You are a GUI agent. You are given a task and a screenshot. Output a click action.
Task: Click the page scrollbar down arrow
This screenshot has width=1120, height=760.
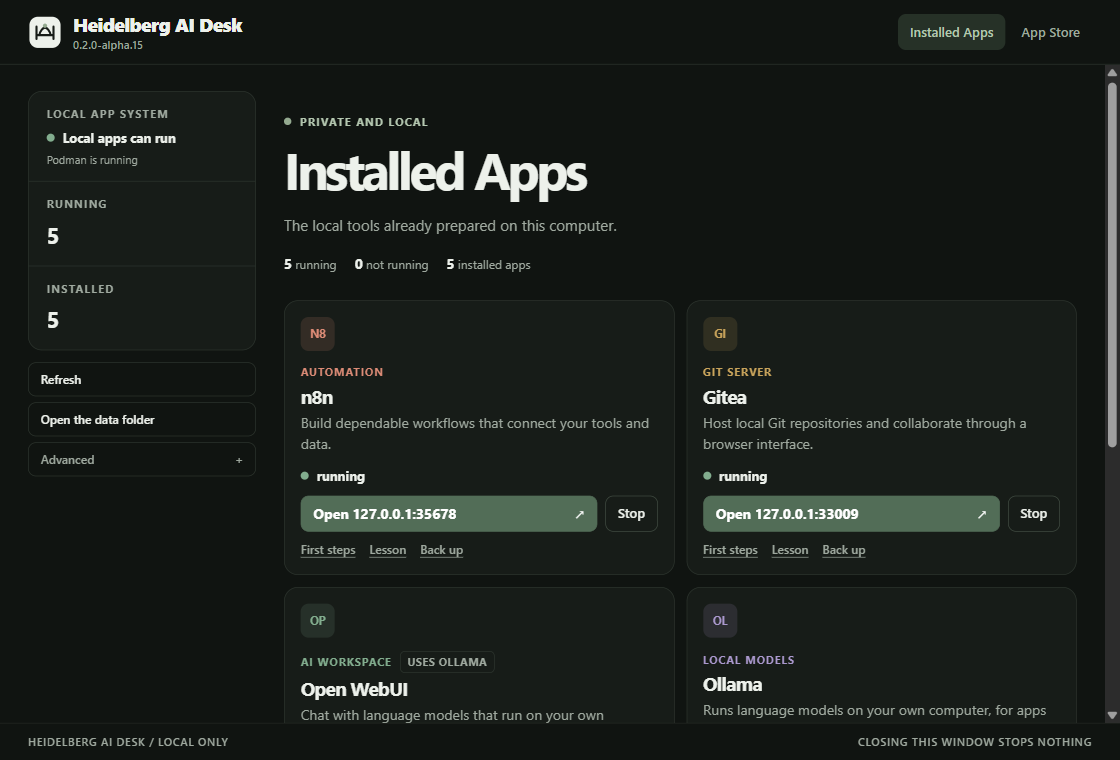pos(1112,715)
